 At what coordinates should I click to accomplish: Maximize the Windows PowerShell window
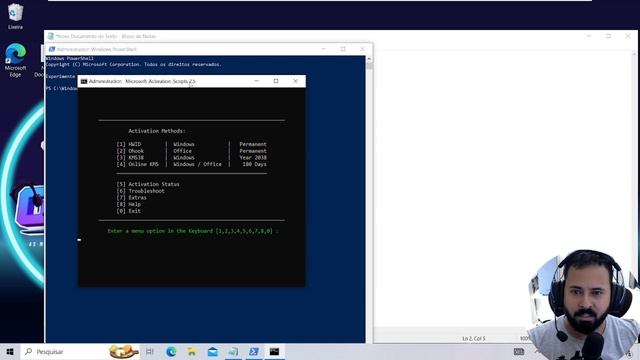(x=343, y=49)
